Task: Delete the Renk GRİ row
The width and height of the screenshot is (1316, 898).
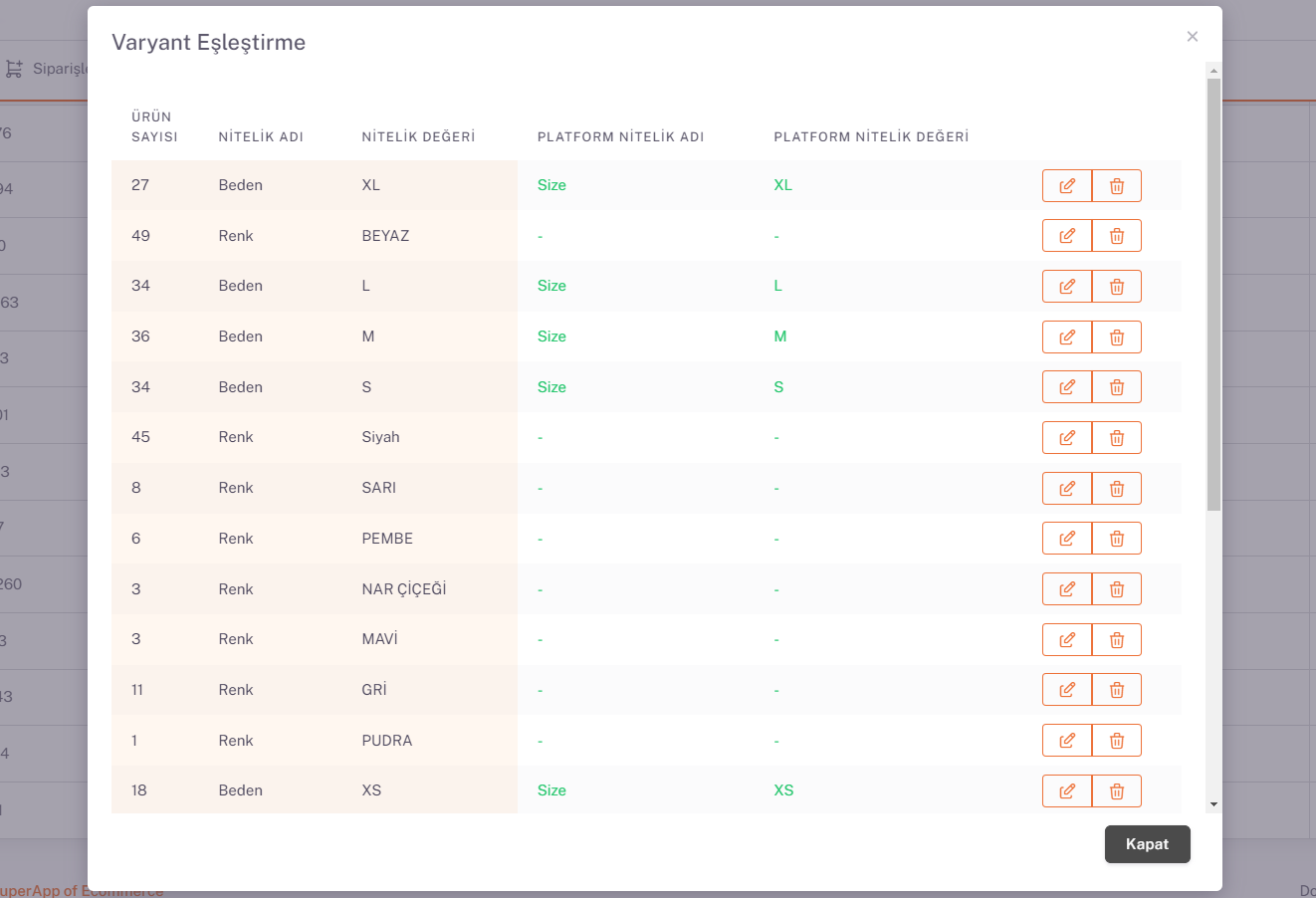Action: click(1117, 690)
